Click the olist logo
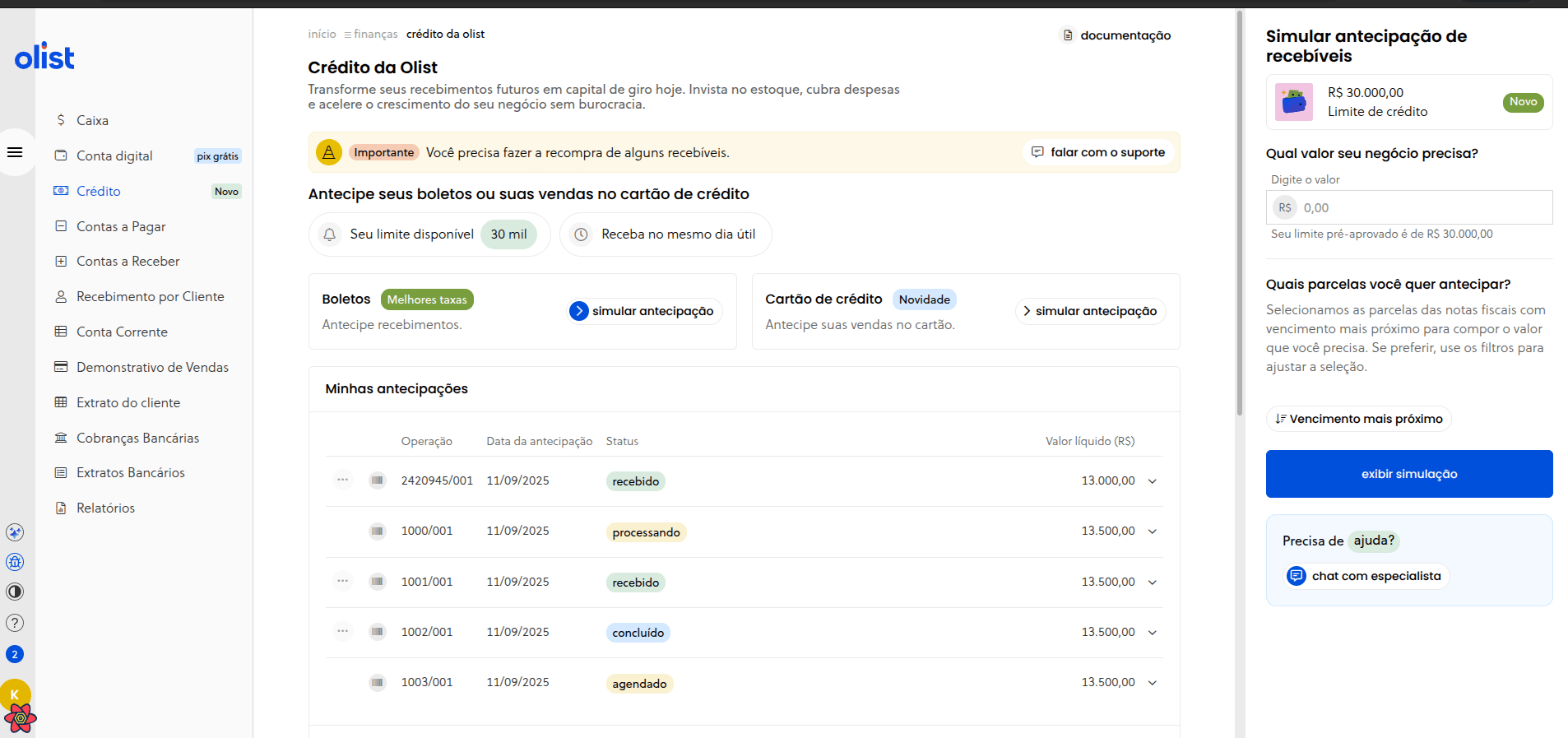1568x738 pixels. 44,57
